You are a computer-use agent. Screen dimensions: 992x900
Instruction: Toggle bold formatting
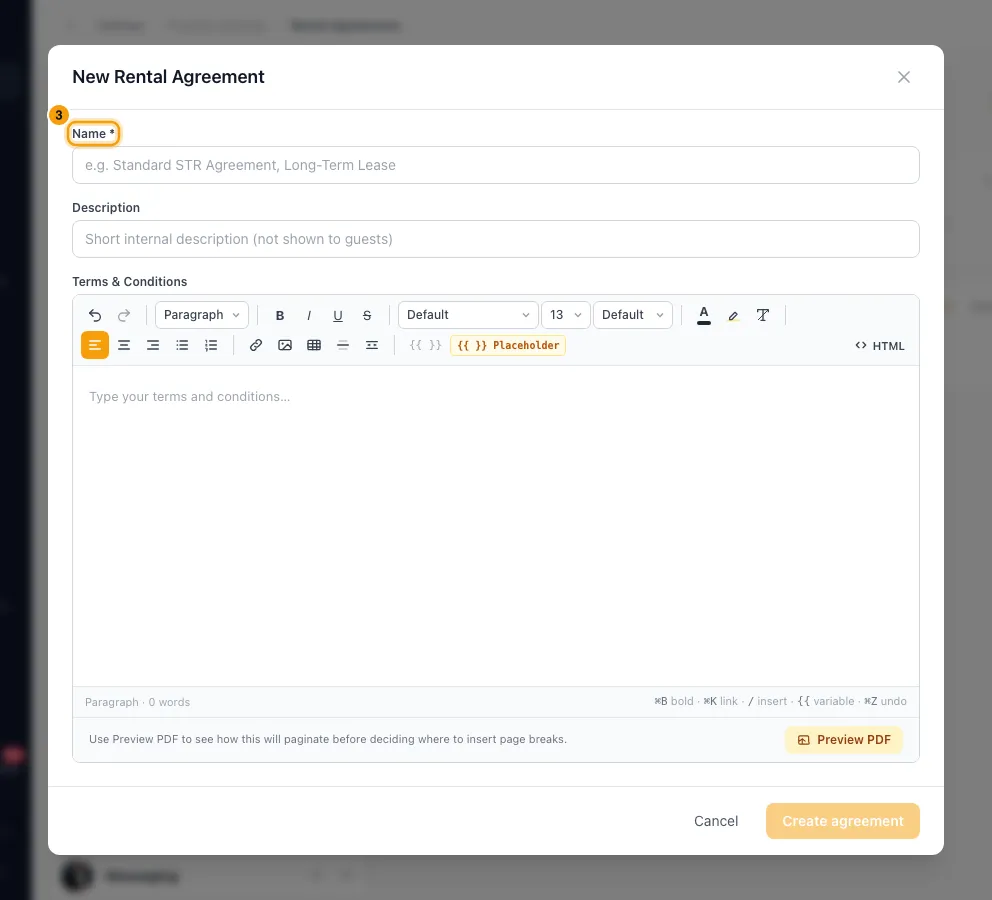coord(280,315)
